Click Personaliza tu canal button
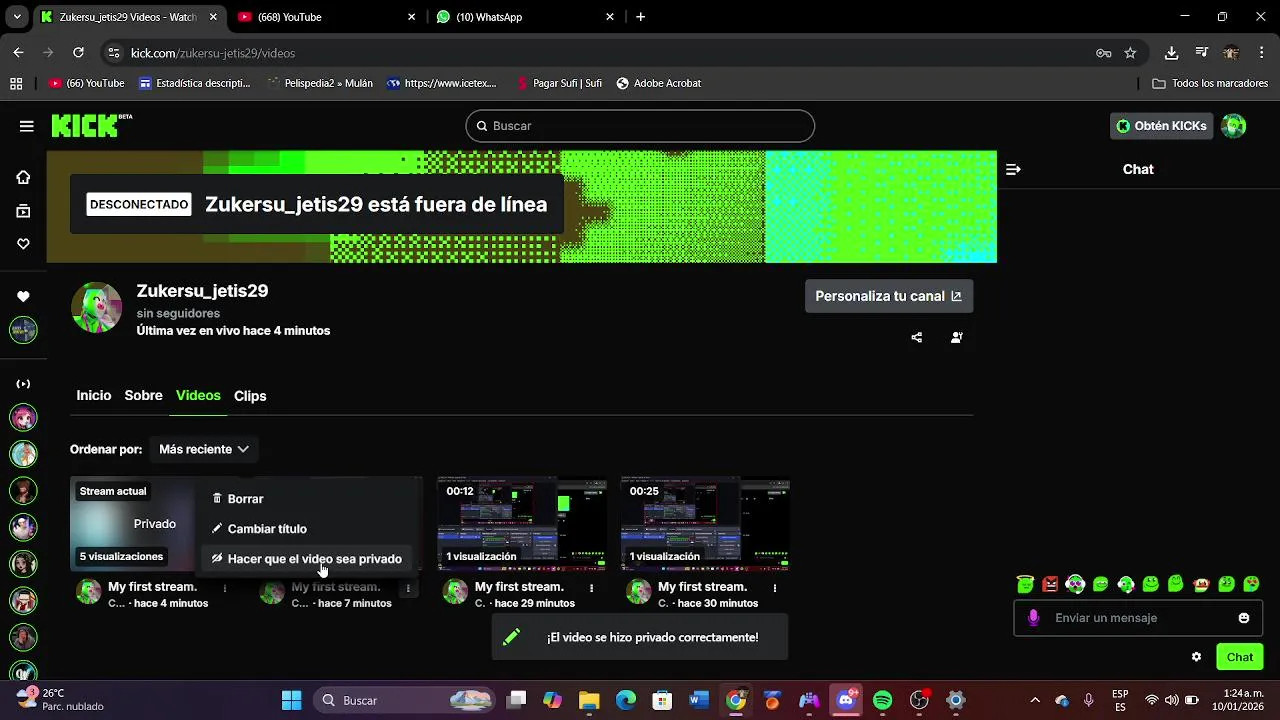Viewport: 1280px width, 720px height. pos(889,296)
